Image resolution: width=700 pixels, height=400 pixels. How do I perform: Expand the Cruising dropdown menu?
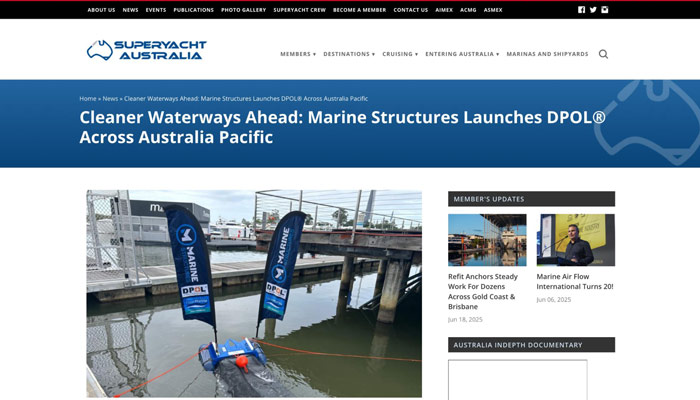(x=400, y=54)
